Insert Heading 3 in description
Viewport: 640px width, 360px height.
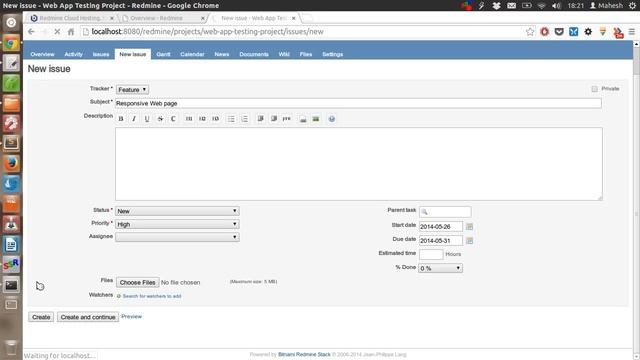click(215, 119)
